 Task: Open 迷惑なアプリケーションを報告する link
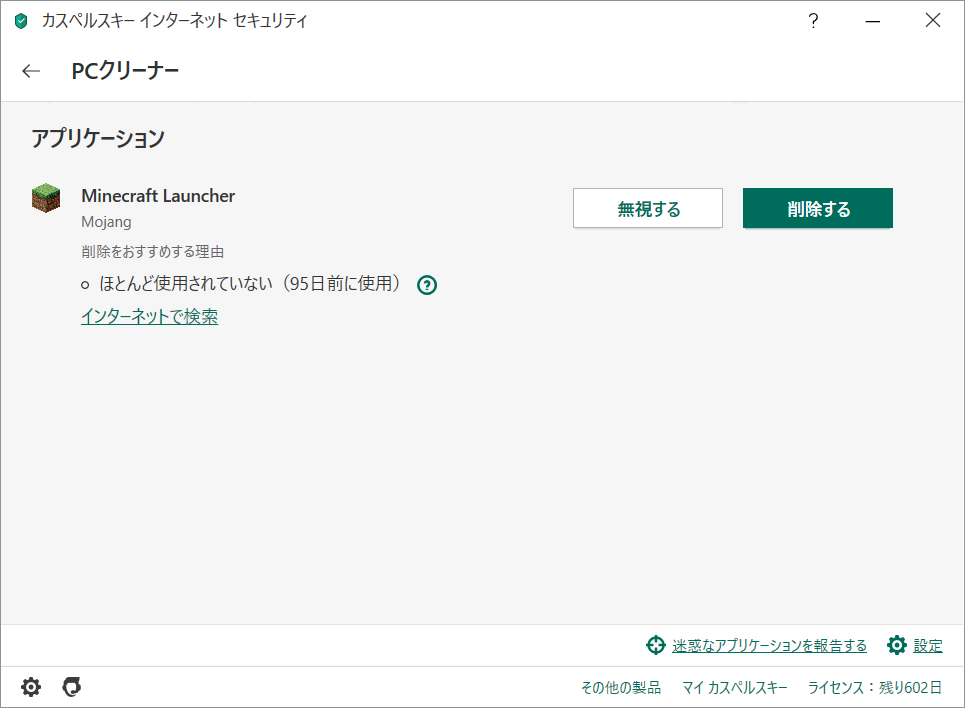click(769, 646)
